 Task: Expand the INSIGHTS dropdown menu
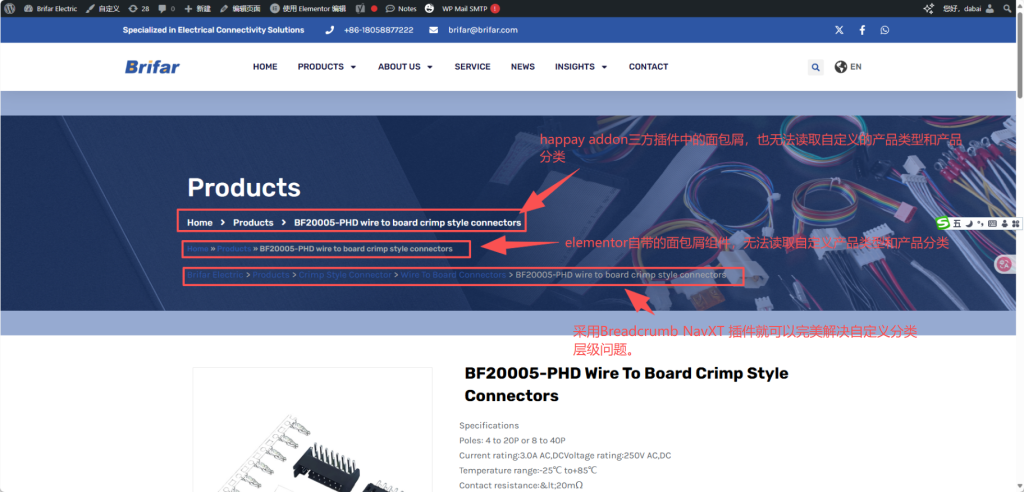coord(580,67)
